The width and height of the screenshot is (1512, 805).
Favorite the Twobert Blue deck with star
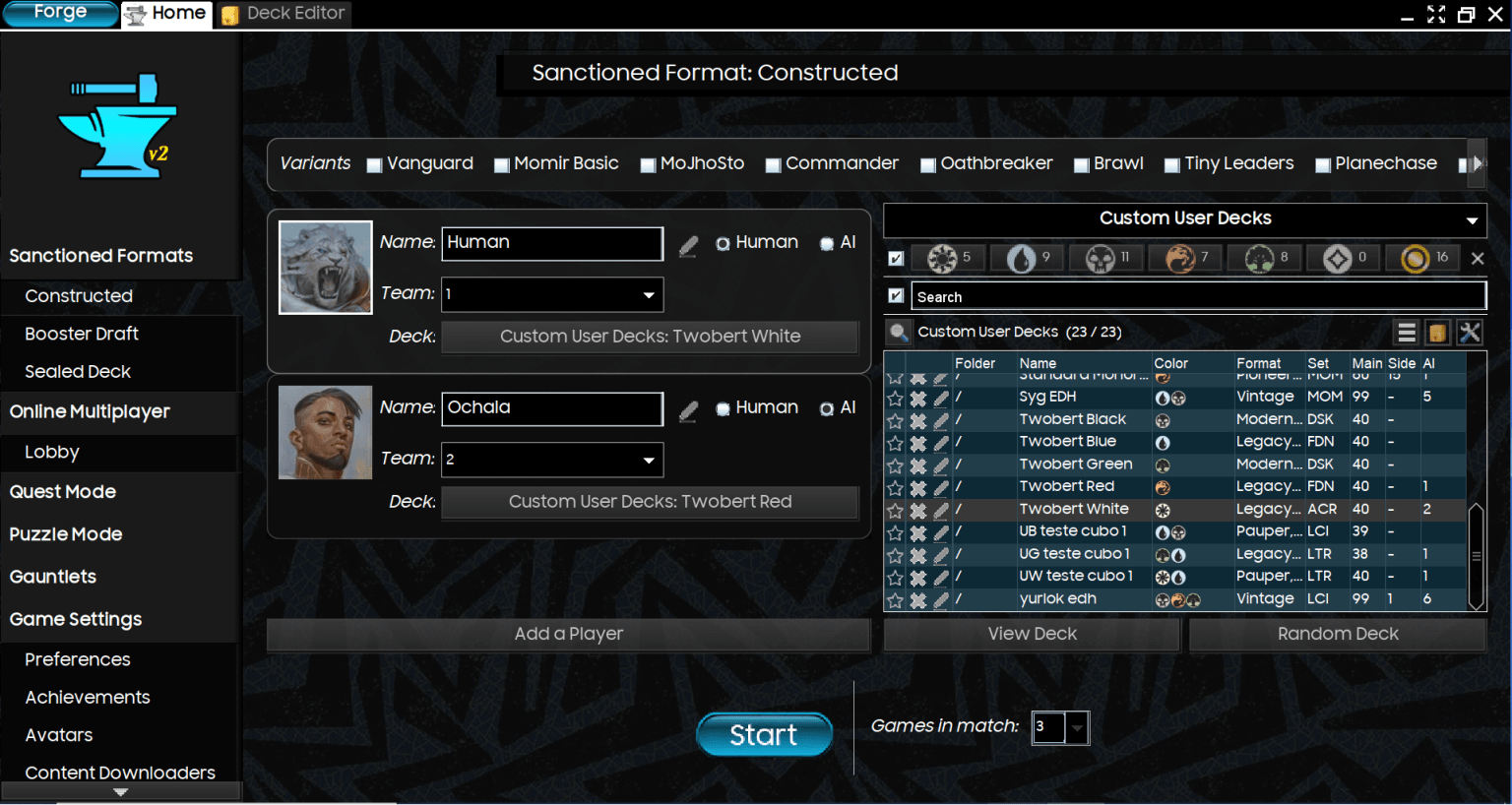(895, 443)
